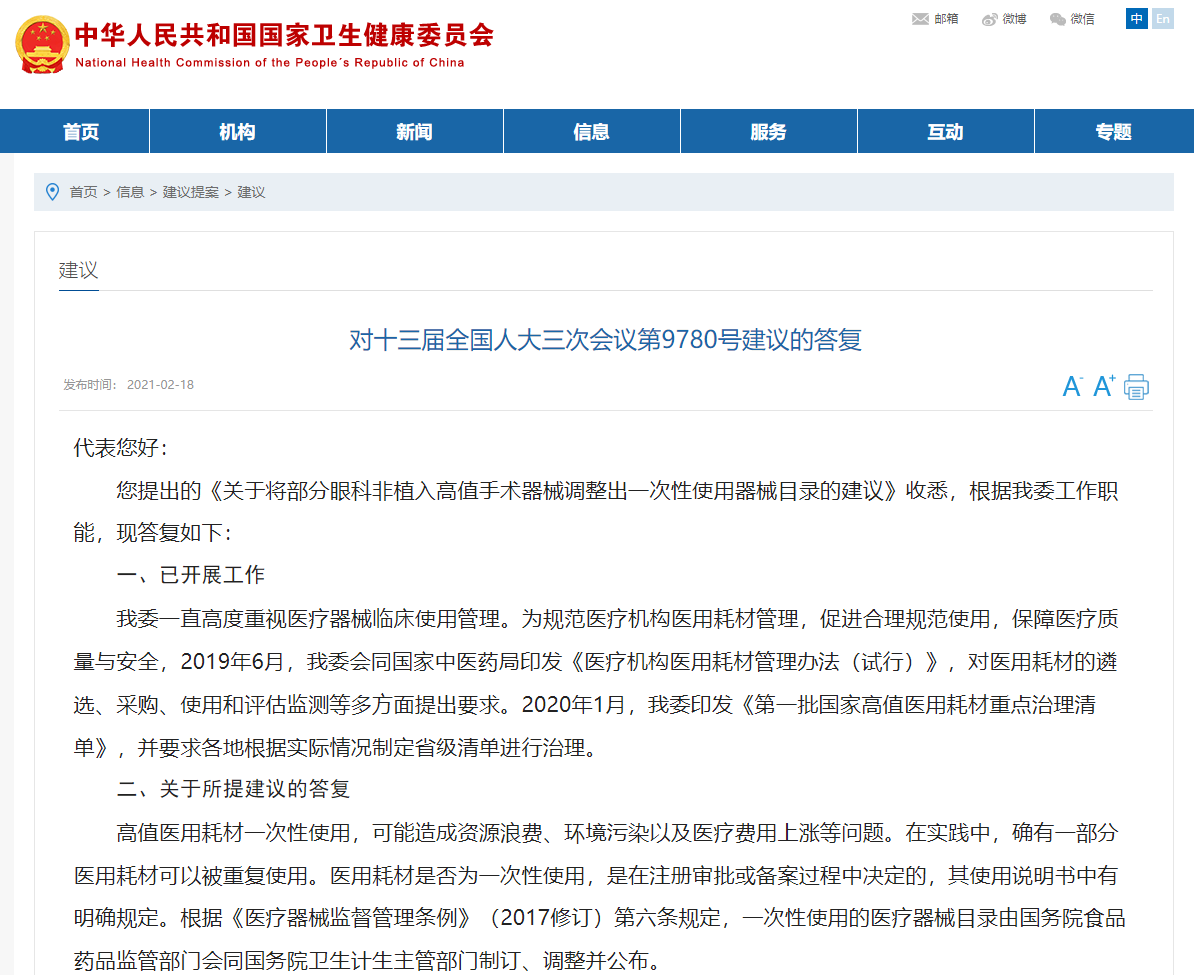Screen dimensions: 1194x975
Task: Expand the 互动 navigation dropdown
Action: pyautogui.click(x=945, y=130)
